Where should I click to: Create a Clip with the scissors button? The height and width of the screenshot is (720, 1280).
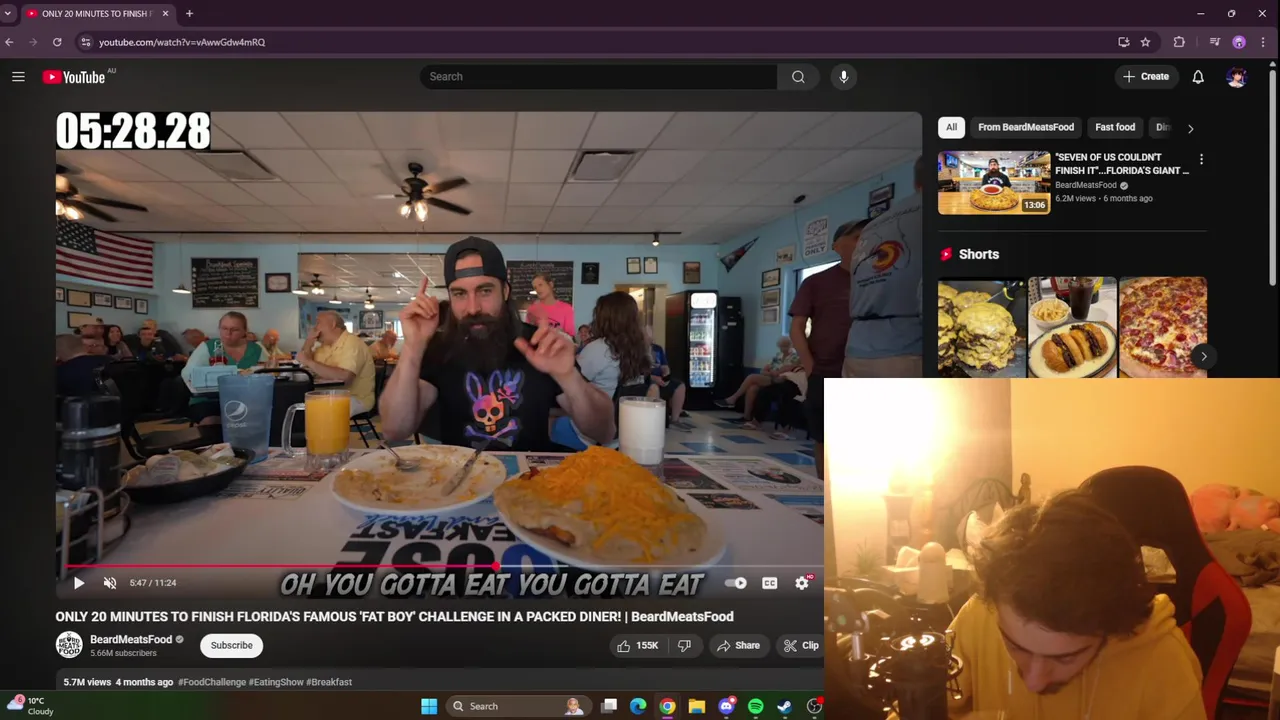pyautogui.click(x=800, y=646)
